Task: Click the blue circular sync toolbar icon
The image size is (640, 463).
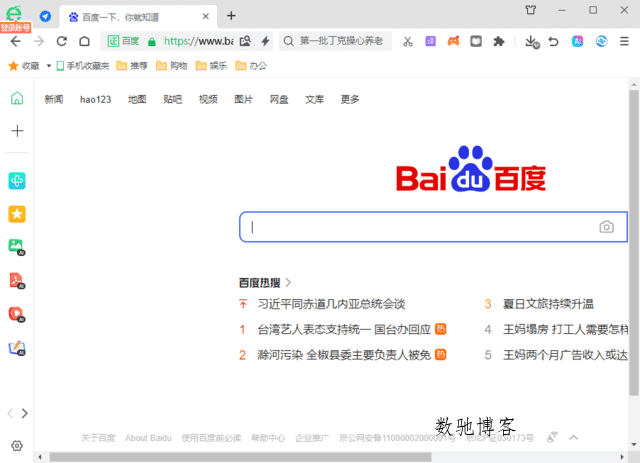Action: click(x=601, y=41)
